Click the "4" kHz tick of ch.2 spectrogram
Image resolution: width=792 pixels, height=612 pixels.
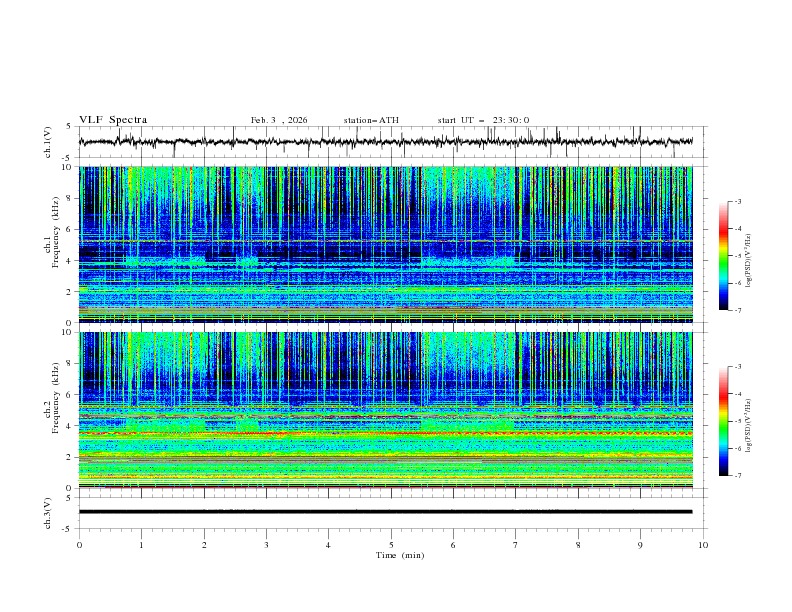click(70, 426)
